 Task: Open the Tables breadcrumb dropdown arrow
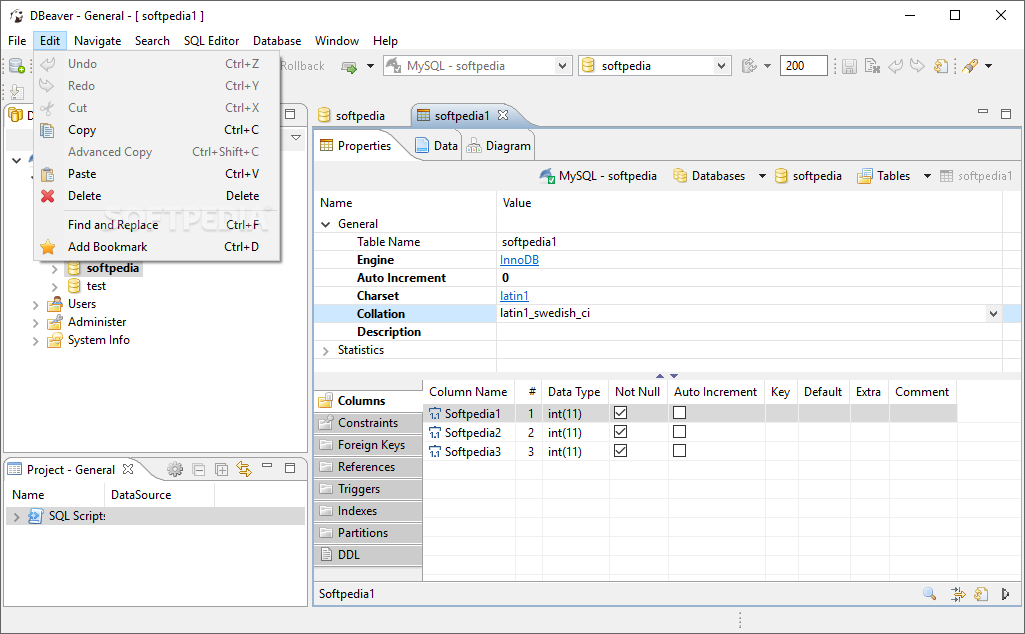coord(927,176)
